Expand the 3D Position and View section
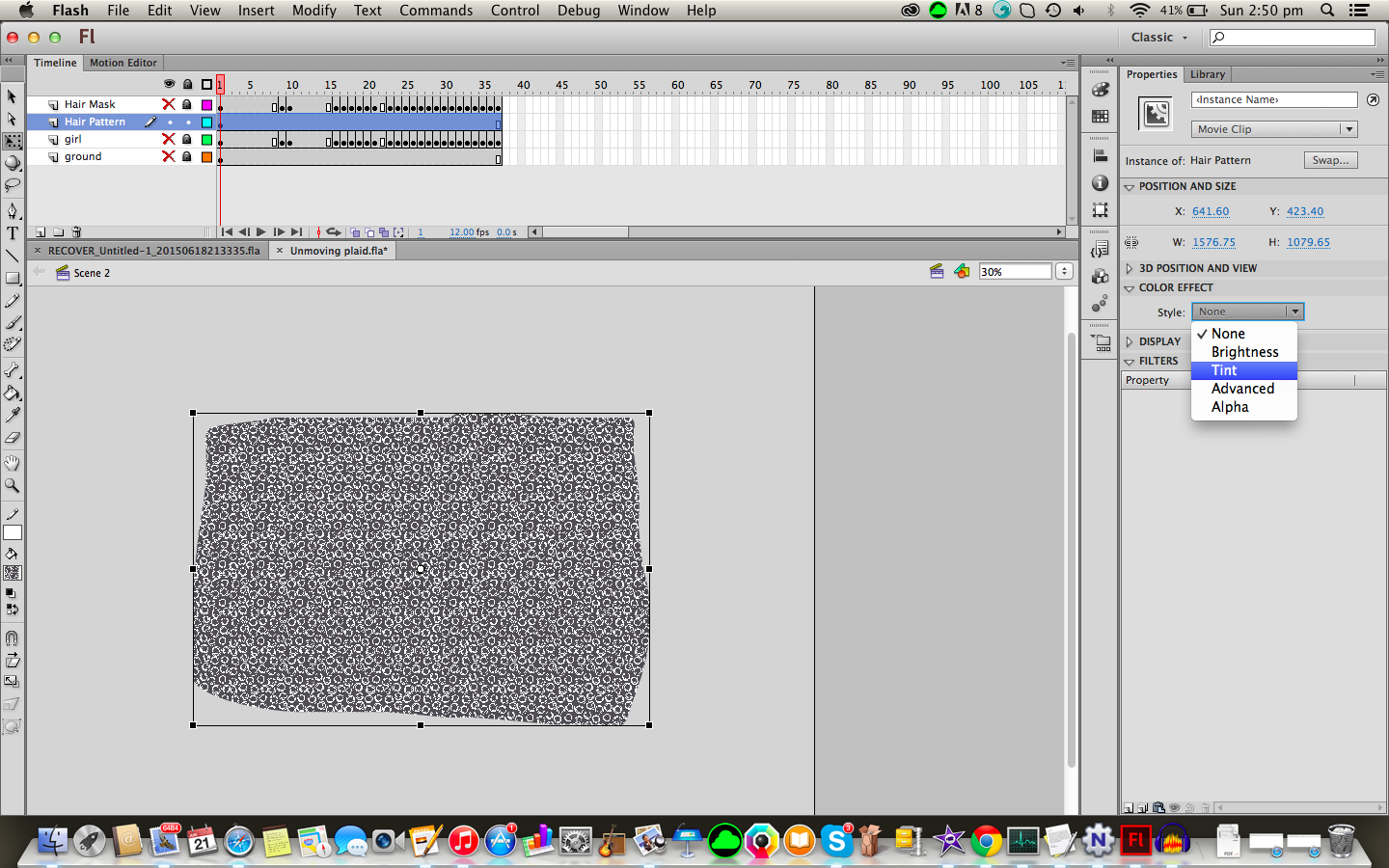1389x868 pixels. click(x=1130, y=269)
